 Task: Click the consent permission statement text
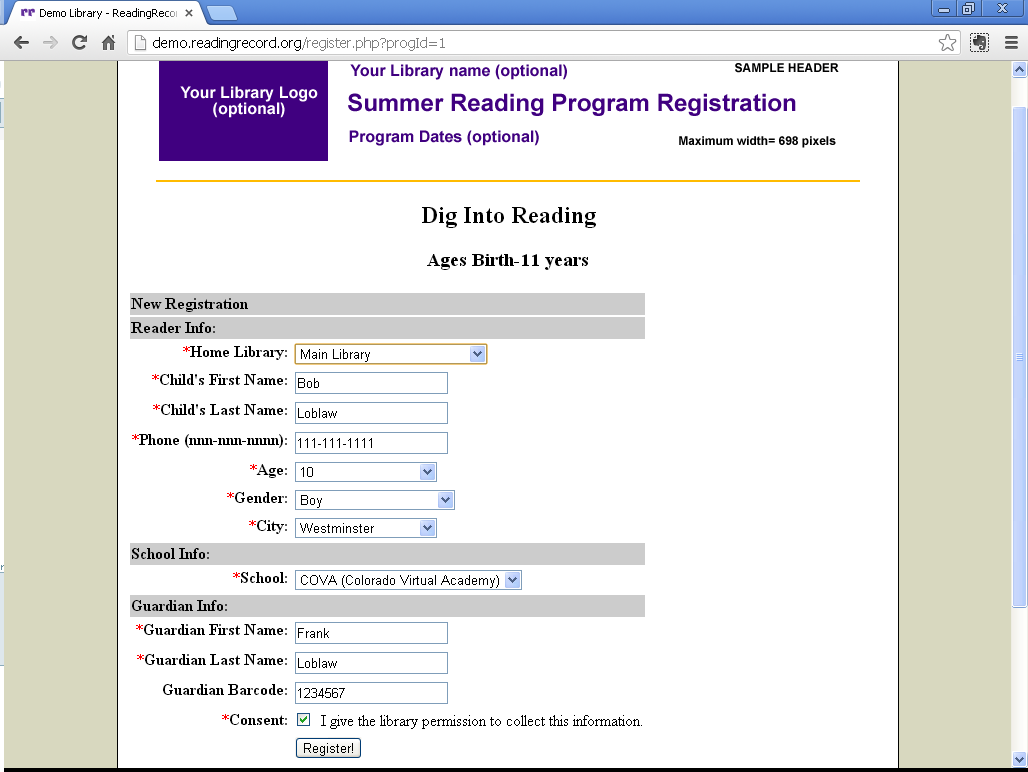click(481, 721)
